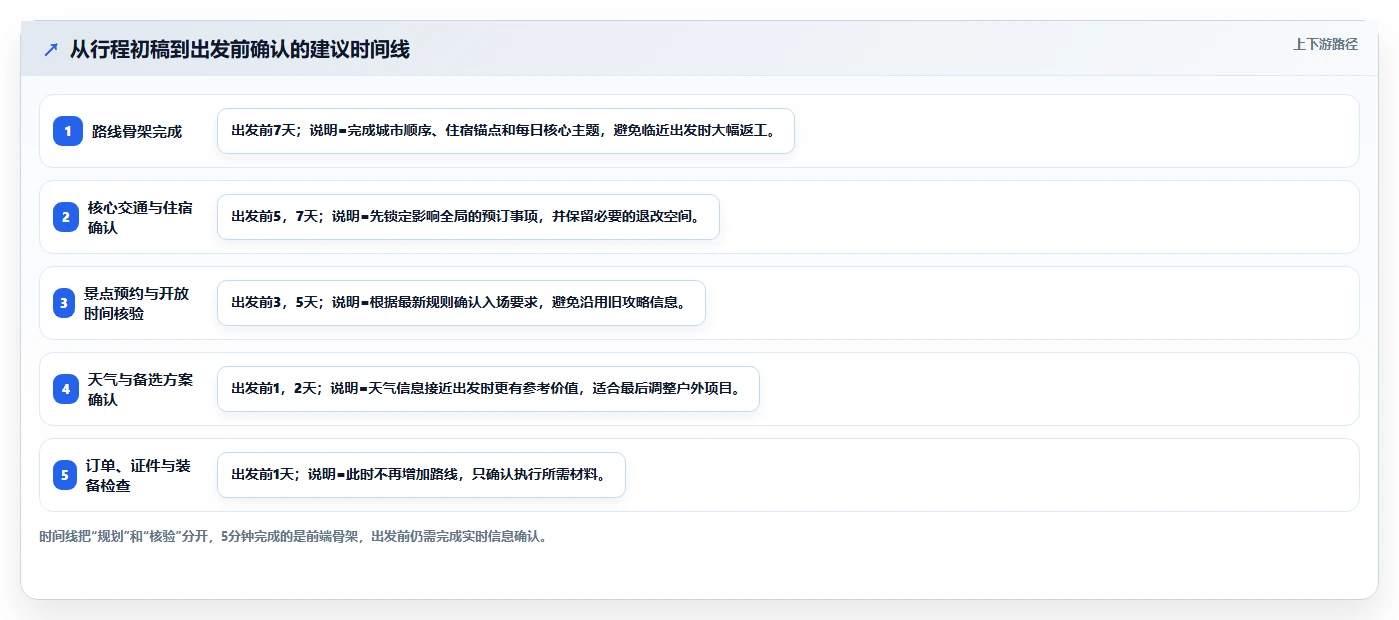This screenshot has width=1399, height=620.
Task: Click the title 从行程初稿到出发前确认的建议时间线
Action: click(x=240, y=50)
